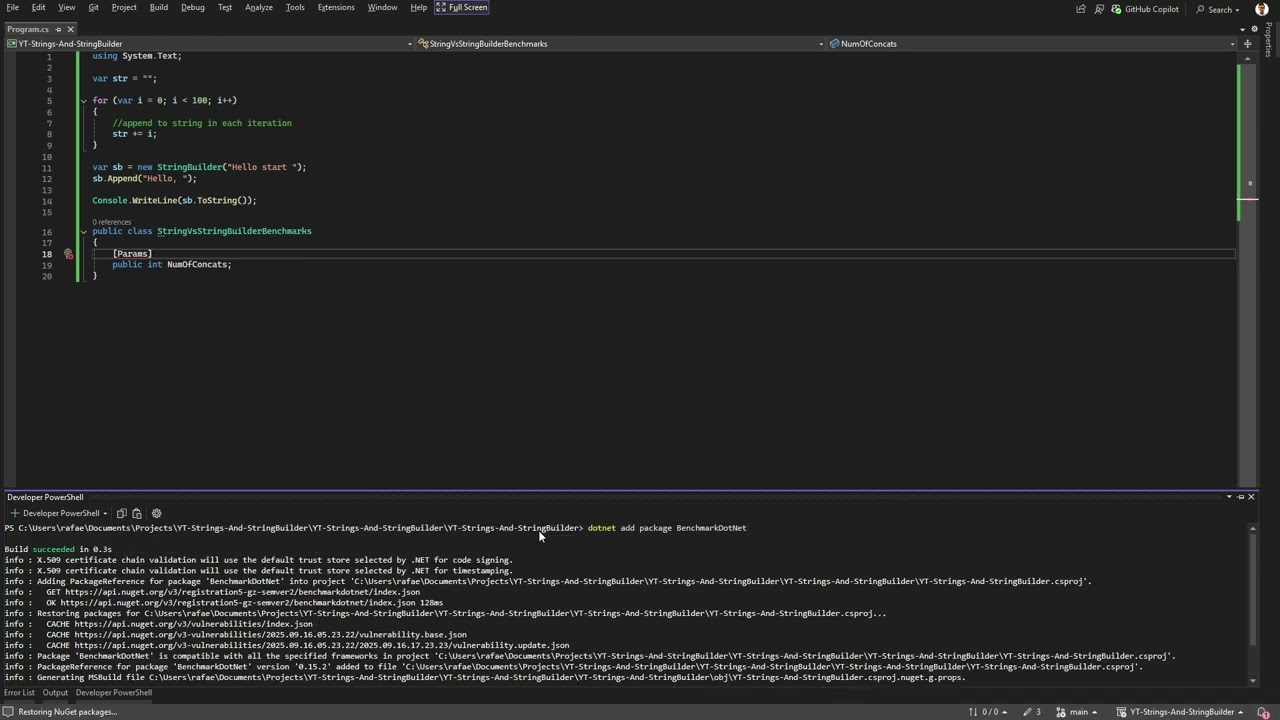Open the PowerShell panel window options dropdown
The width and height of the screenshot is (1280, 720).
click(x=1229, y=497)
